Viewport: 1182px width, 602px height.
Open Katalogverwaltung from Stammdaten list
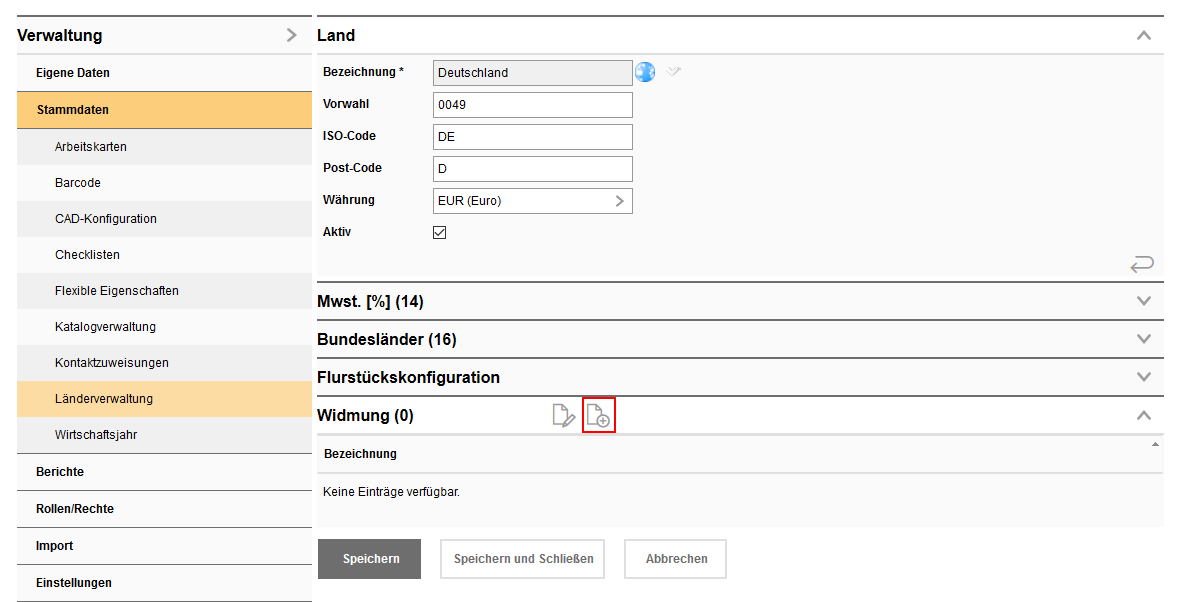pyautogui.click(x=105, y=327)
